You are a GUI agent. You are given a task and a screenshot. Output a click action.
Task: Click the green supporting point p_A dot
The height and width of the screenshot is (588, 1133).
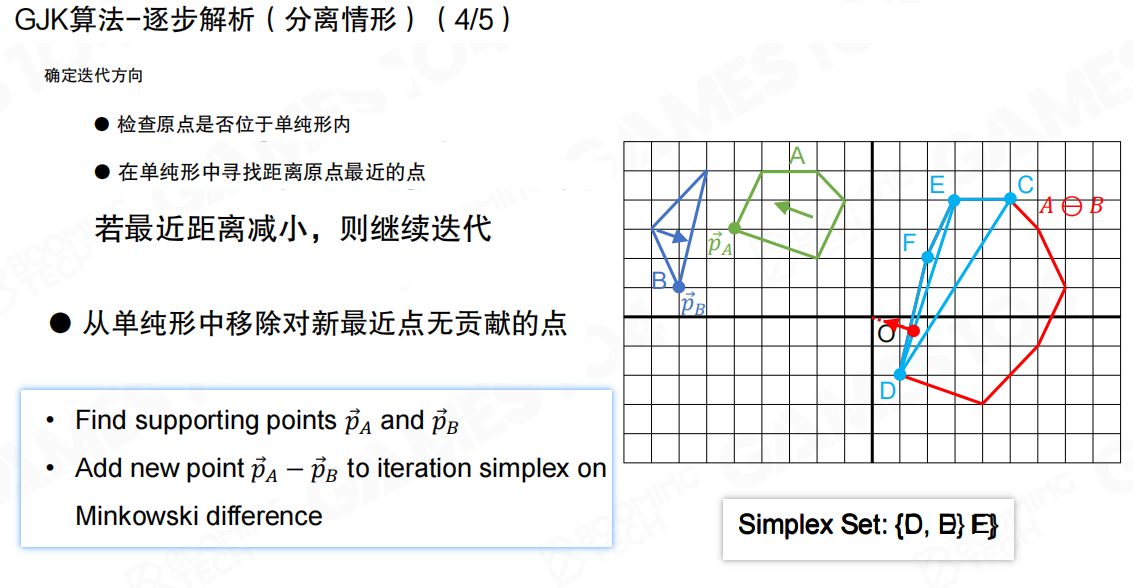[734, 228]
